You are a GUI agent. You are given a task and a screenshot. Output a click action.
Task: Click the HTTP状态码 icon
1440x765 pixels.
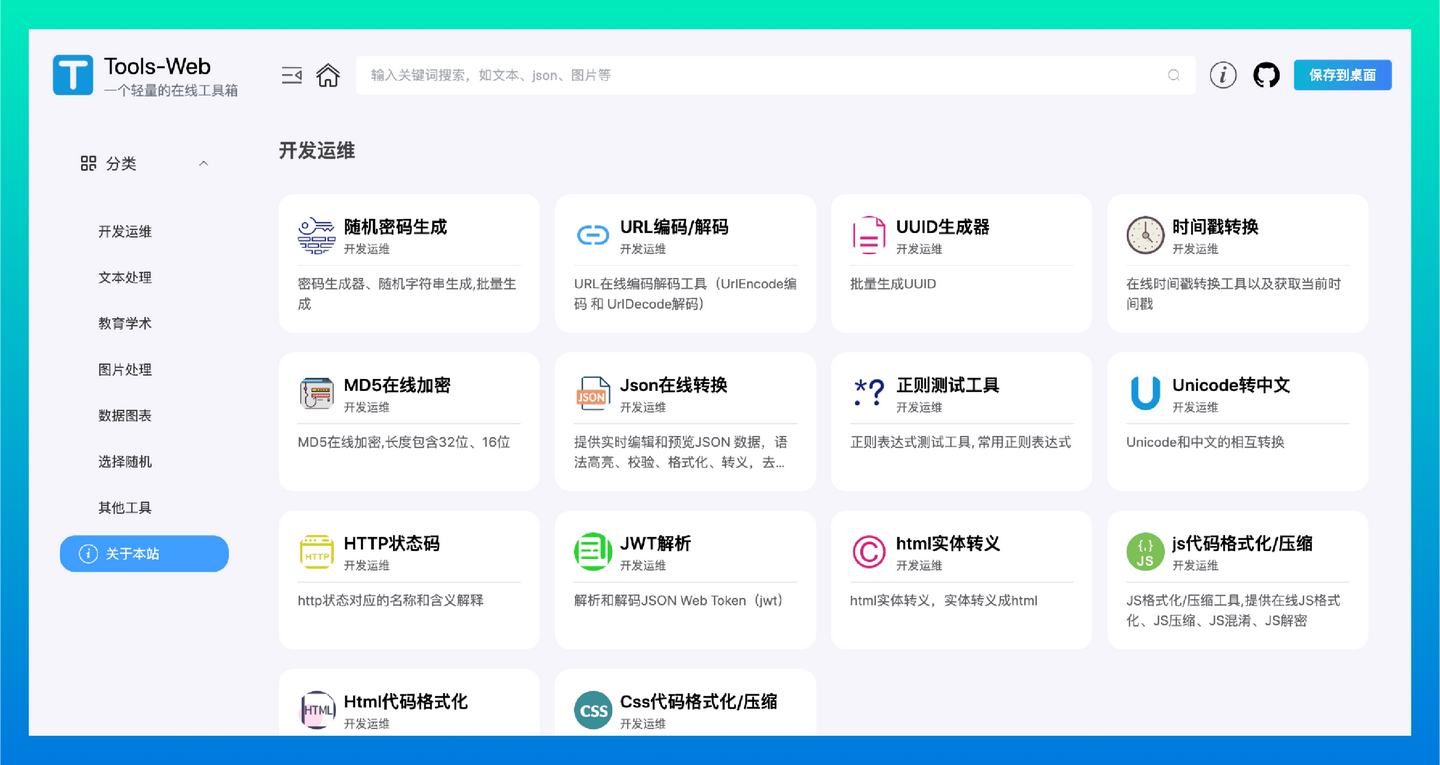[x=317, y=551]
